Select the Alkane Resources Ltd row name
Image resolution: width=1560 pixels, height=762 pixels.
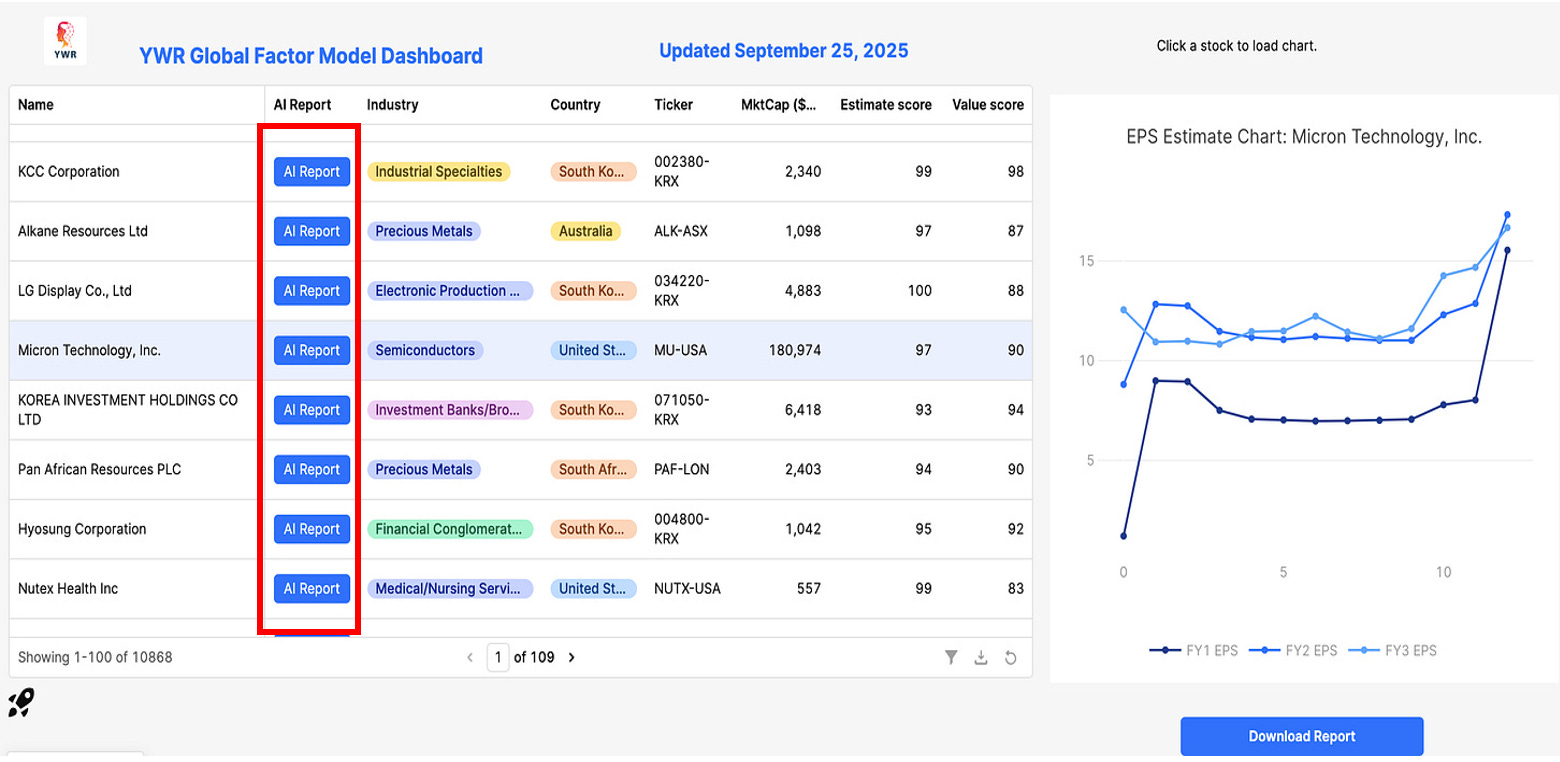(83, 231)
